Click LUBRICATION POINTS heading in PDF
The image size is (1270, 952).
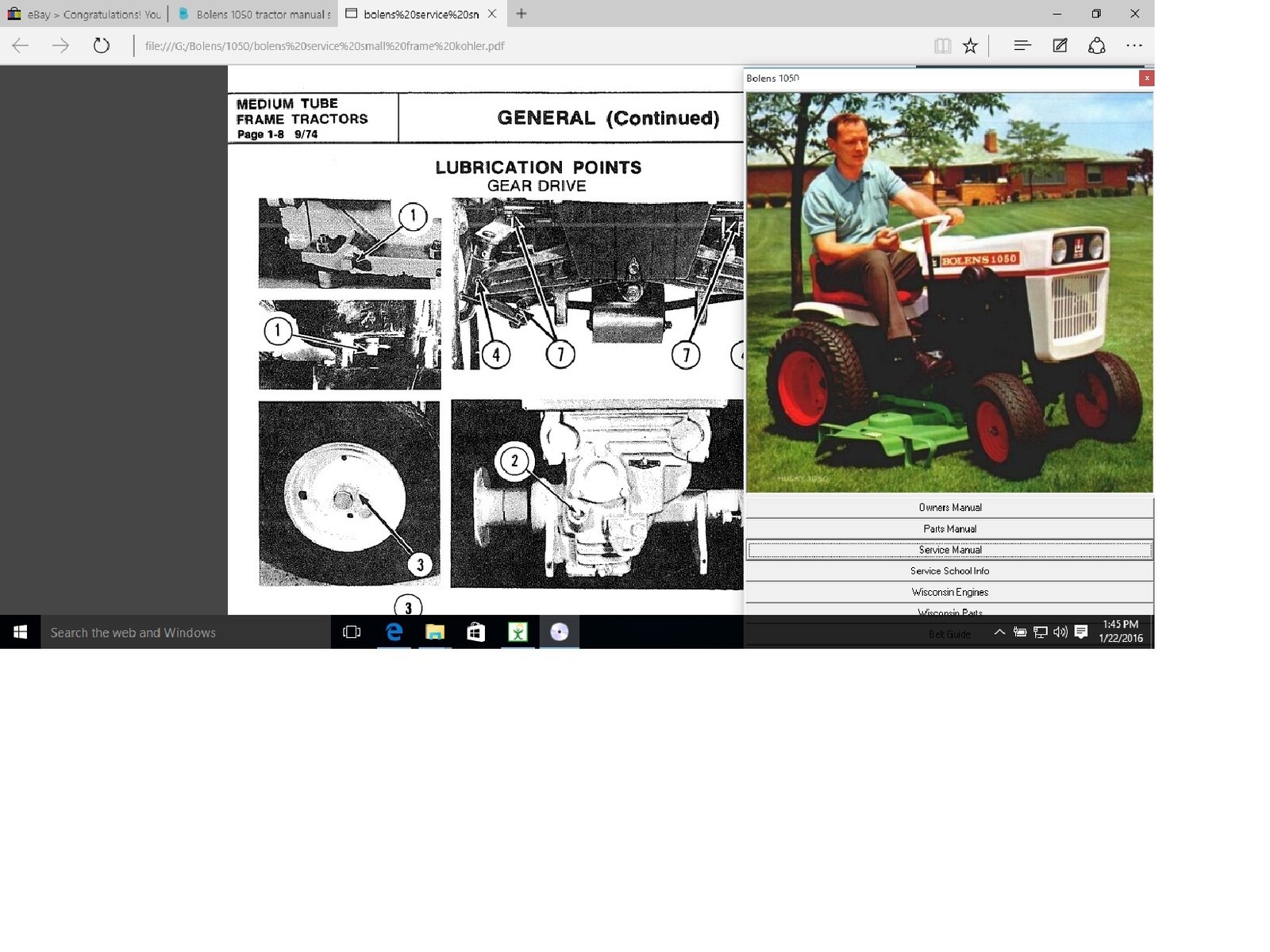538,167
